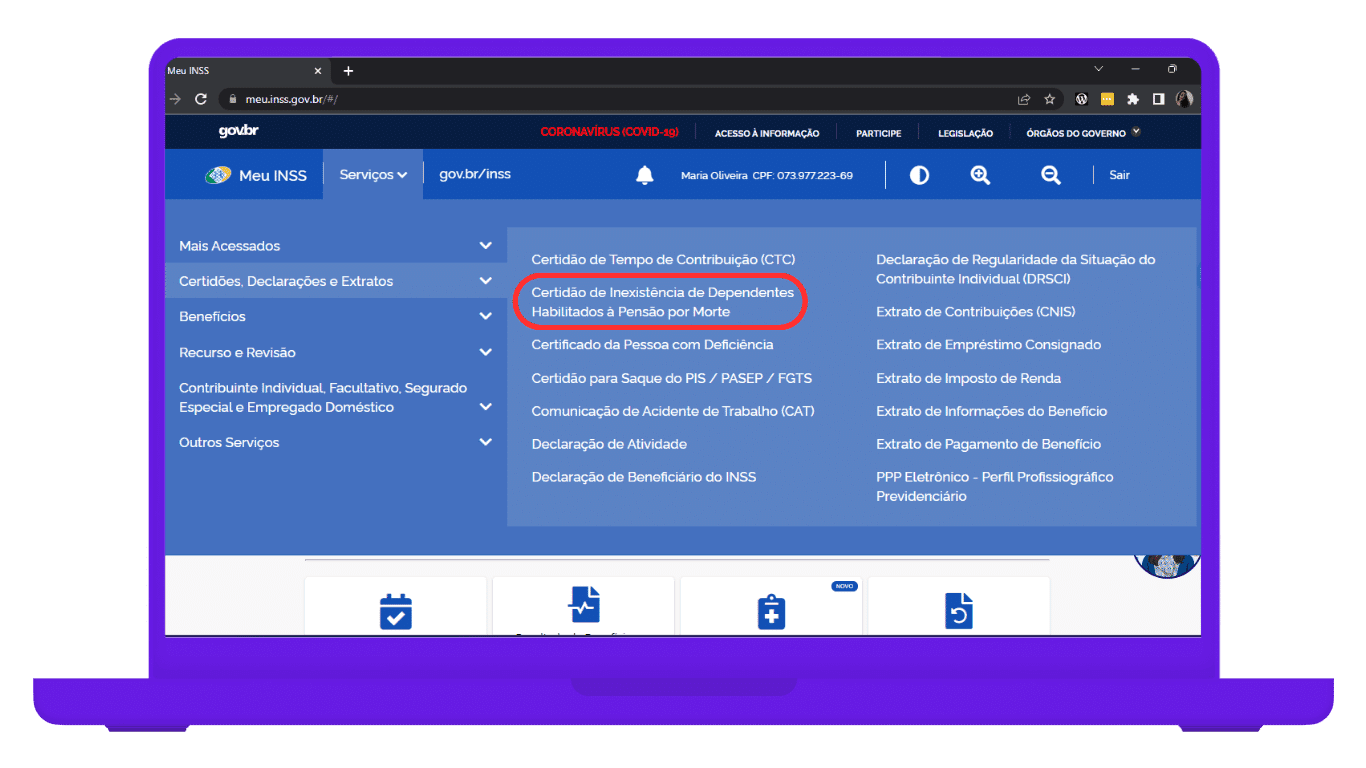Expand the Benefícios section

point(485,317)
